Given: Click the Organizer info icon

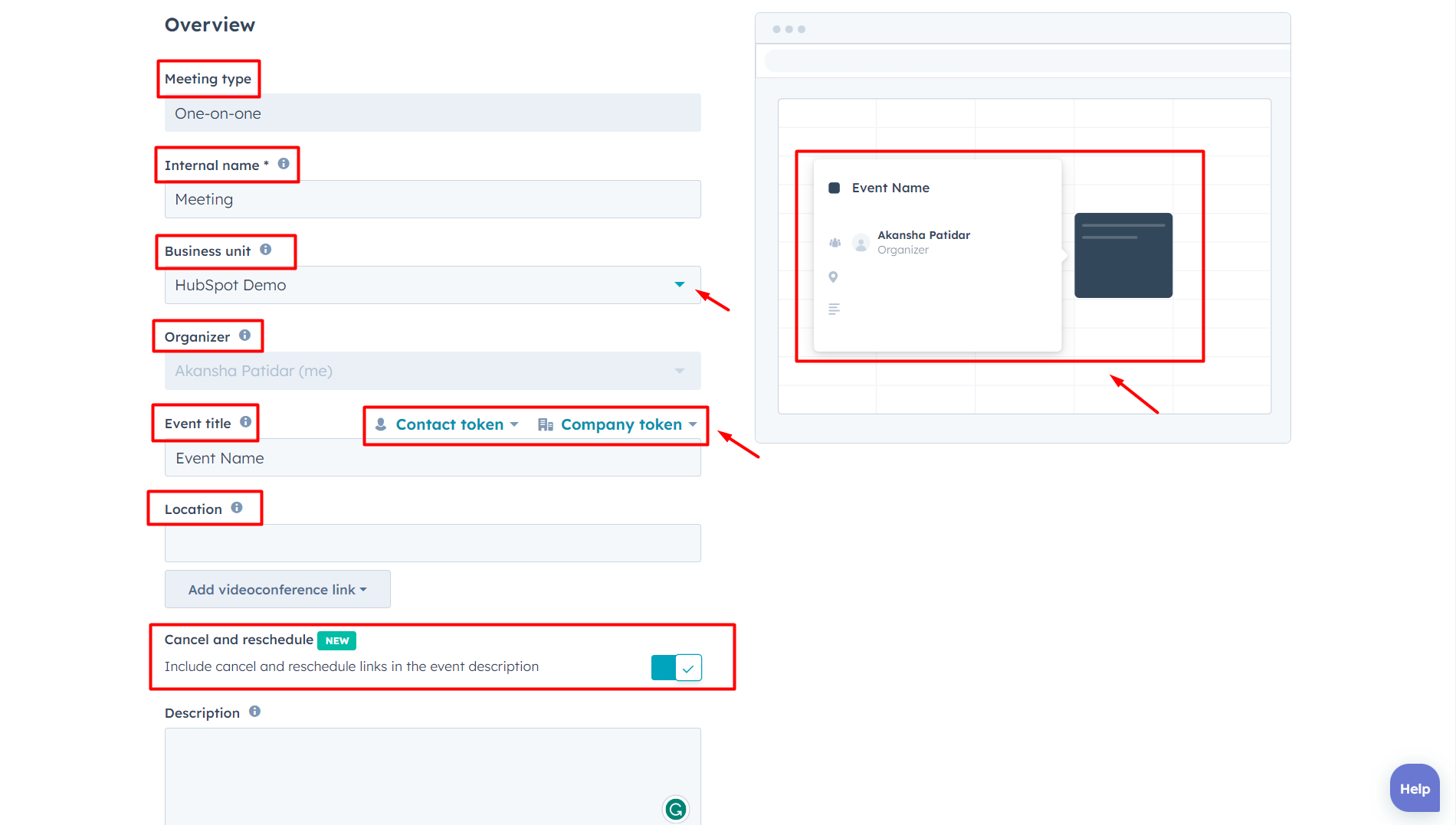Looking at the screenshot, I should coord(245,336).
